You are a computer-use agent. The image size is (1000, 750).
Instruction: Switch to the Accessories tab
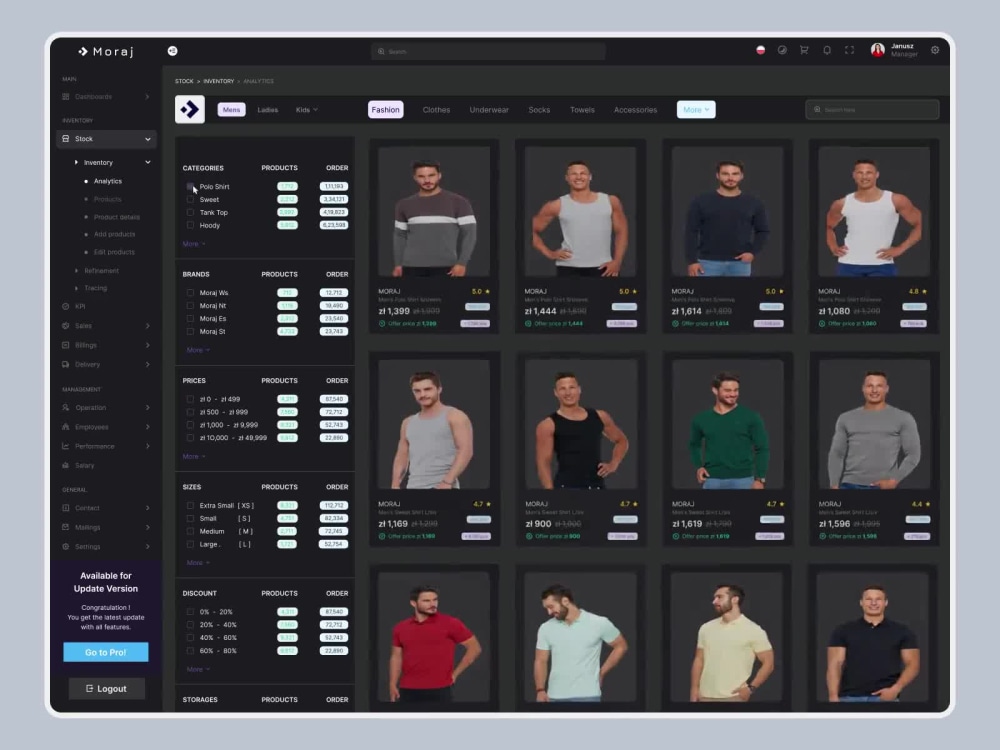pos(635,110)
